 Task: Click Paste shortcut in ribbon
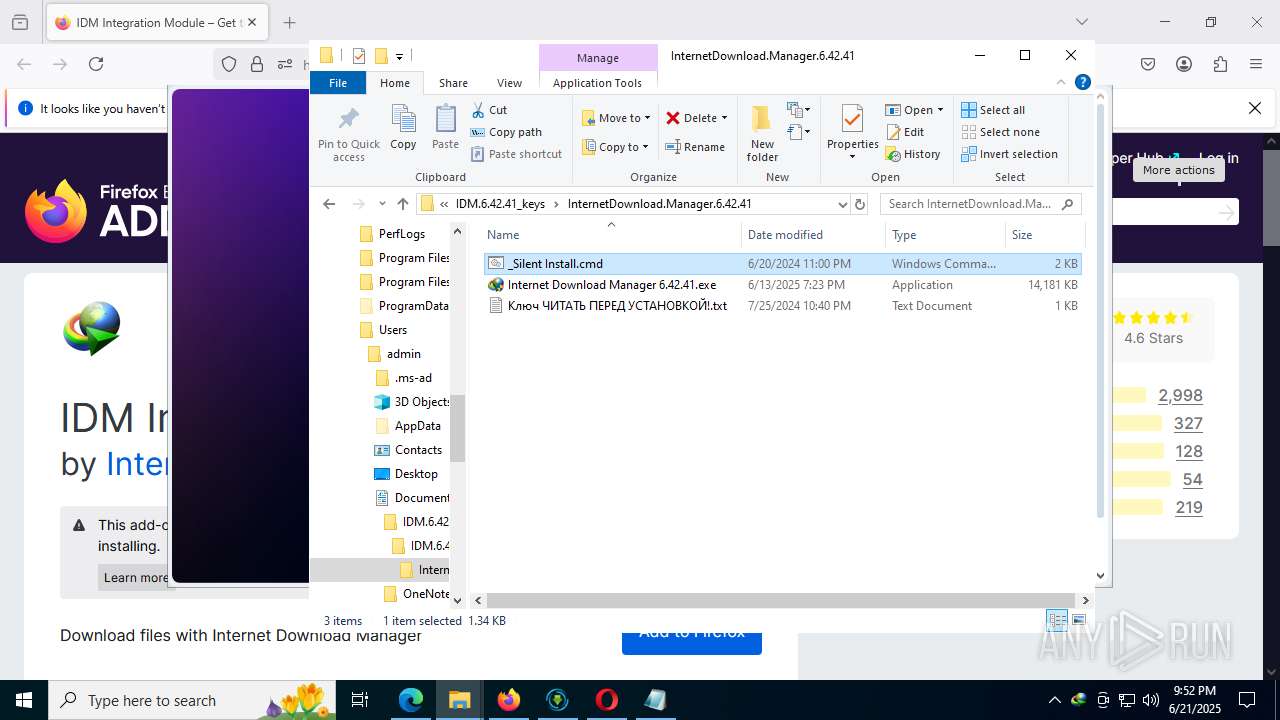tap(517, 154)
